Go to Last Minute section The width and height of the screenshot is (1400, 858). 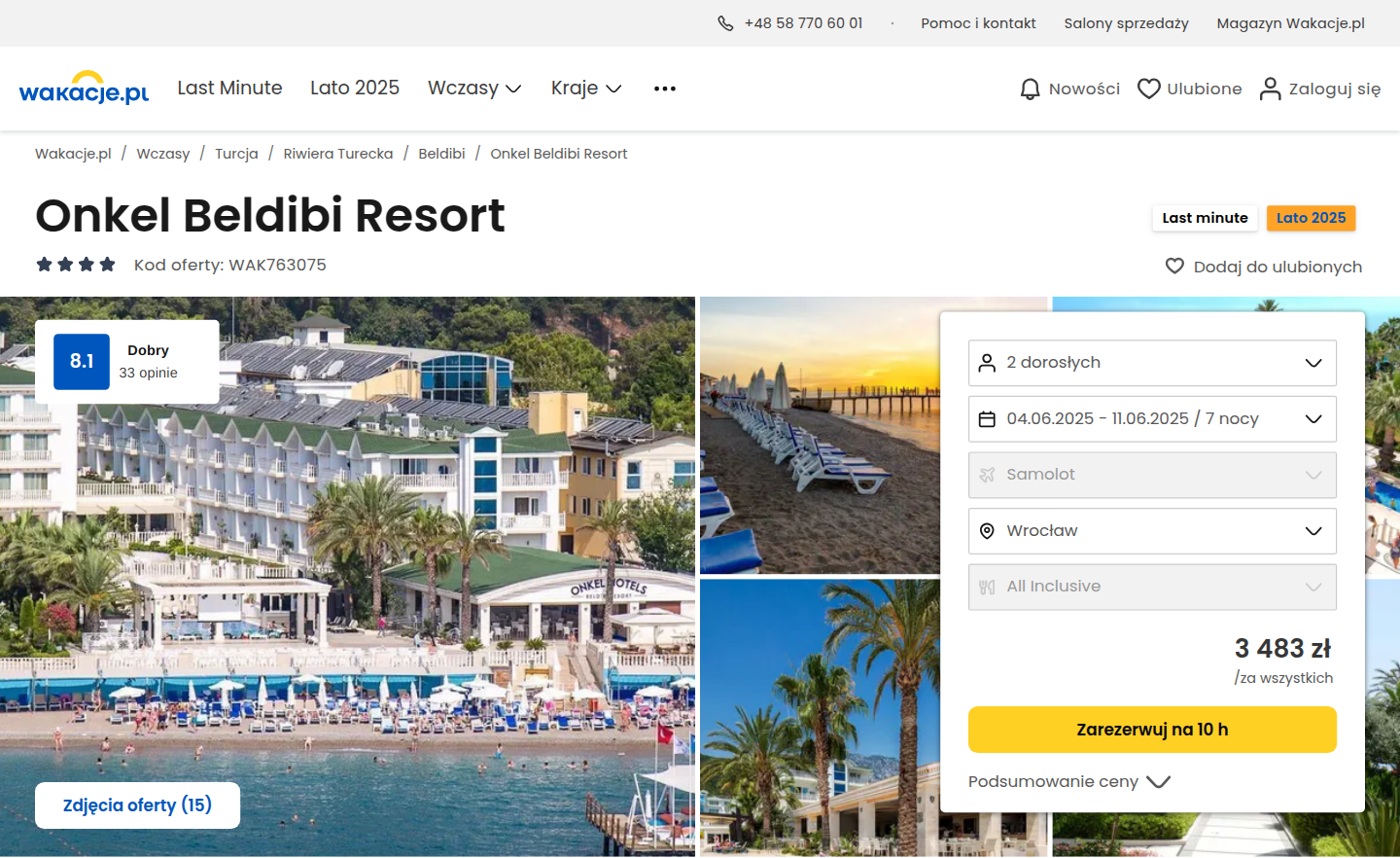pyautogui.click(x=229, y=89)
